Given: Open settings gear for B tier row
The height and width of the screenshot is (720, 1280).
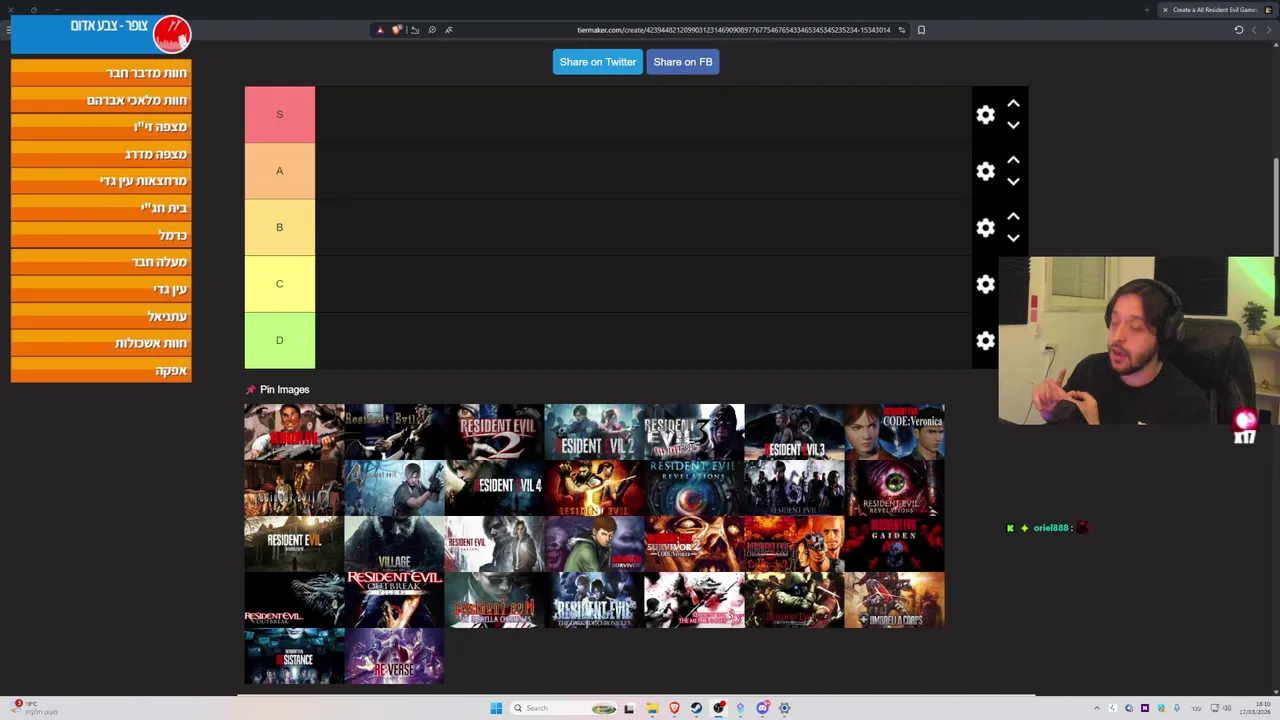Looking at the screenshot, I should [985, 228].
